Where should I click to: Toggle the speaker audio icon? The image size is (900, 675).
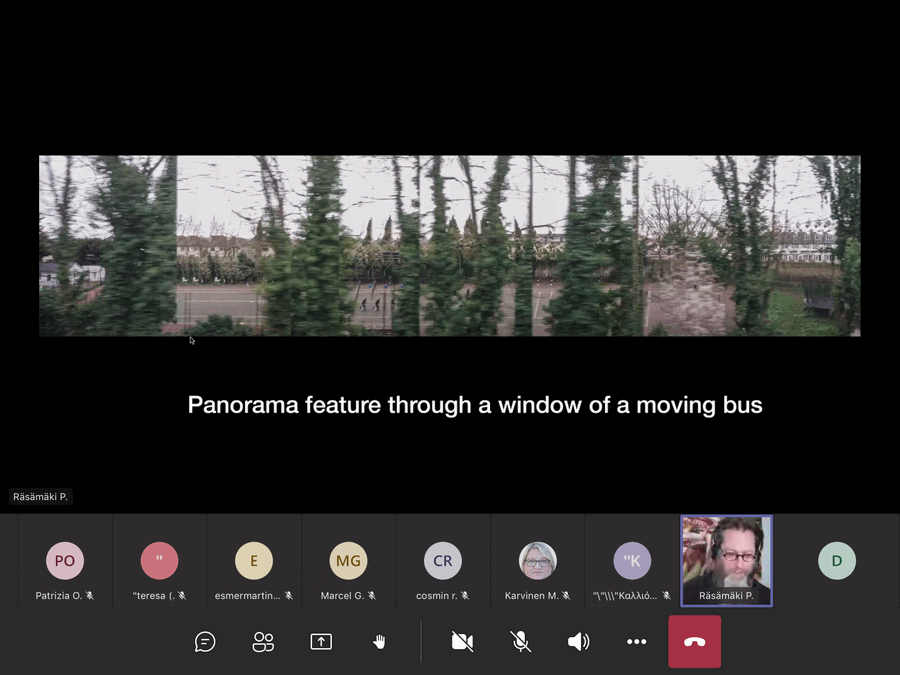(x=578, y=642)
